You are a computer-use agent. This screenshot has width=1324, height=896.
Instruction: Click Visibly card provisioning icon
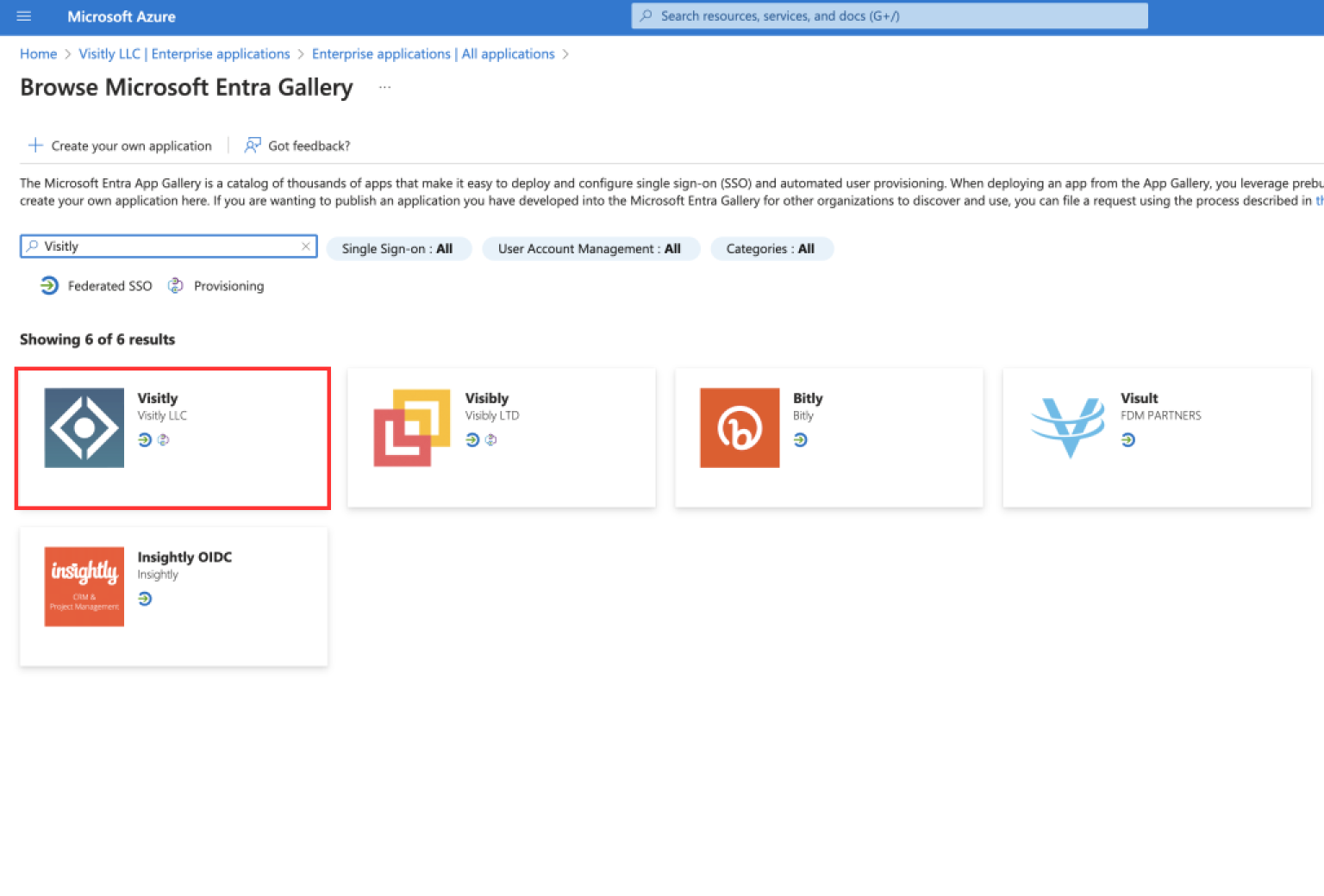point(490,440)
